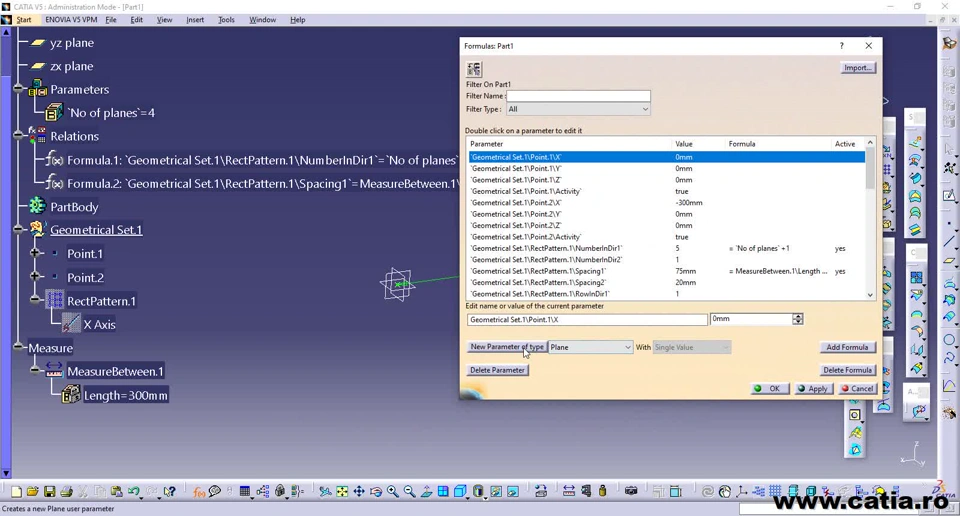
Task: Click the What's This help icon
Action: click(x=170, y=492)
